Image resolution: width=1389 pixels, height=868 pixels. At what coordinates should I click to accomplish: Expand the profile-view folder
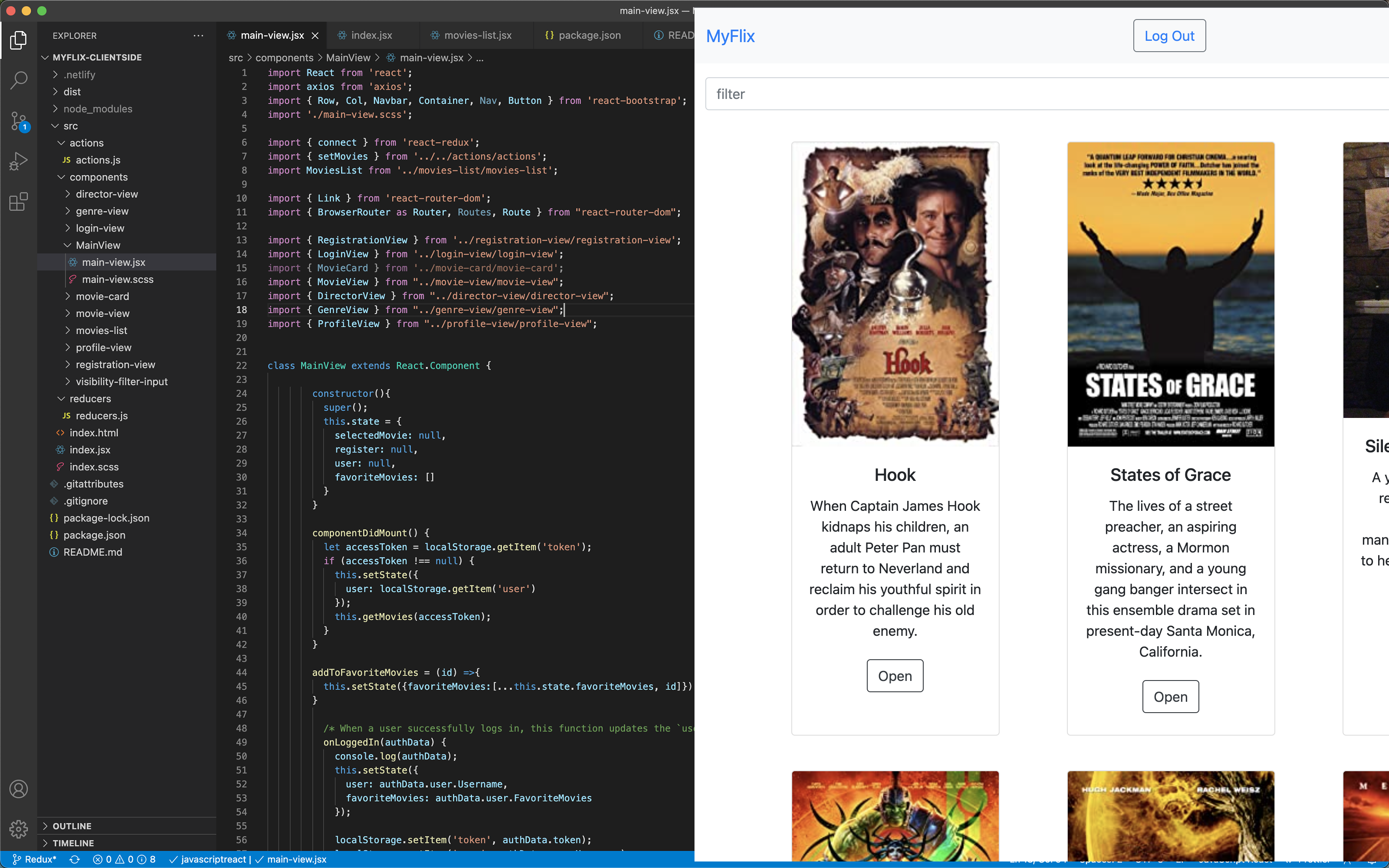[x=68, y=348]
